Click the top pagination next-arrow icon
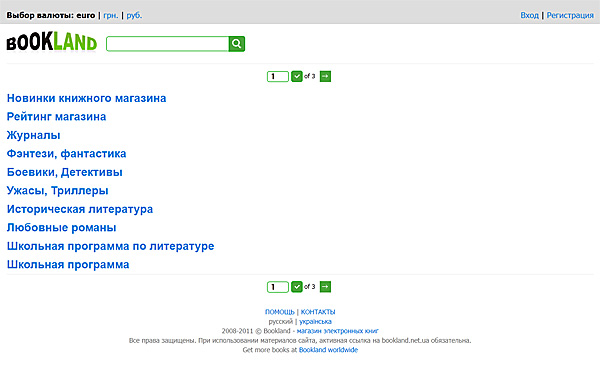This screenshot has width=600, height=375. coord(325,76)
